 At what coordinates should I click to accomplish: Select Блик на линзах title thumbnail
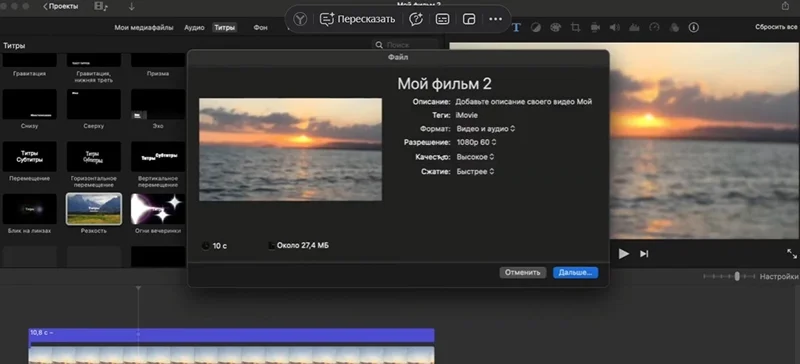[30, 209]
